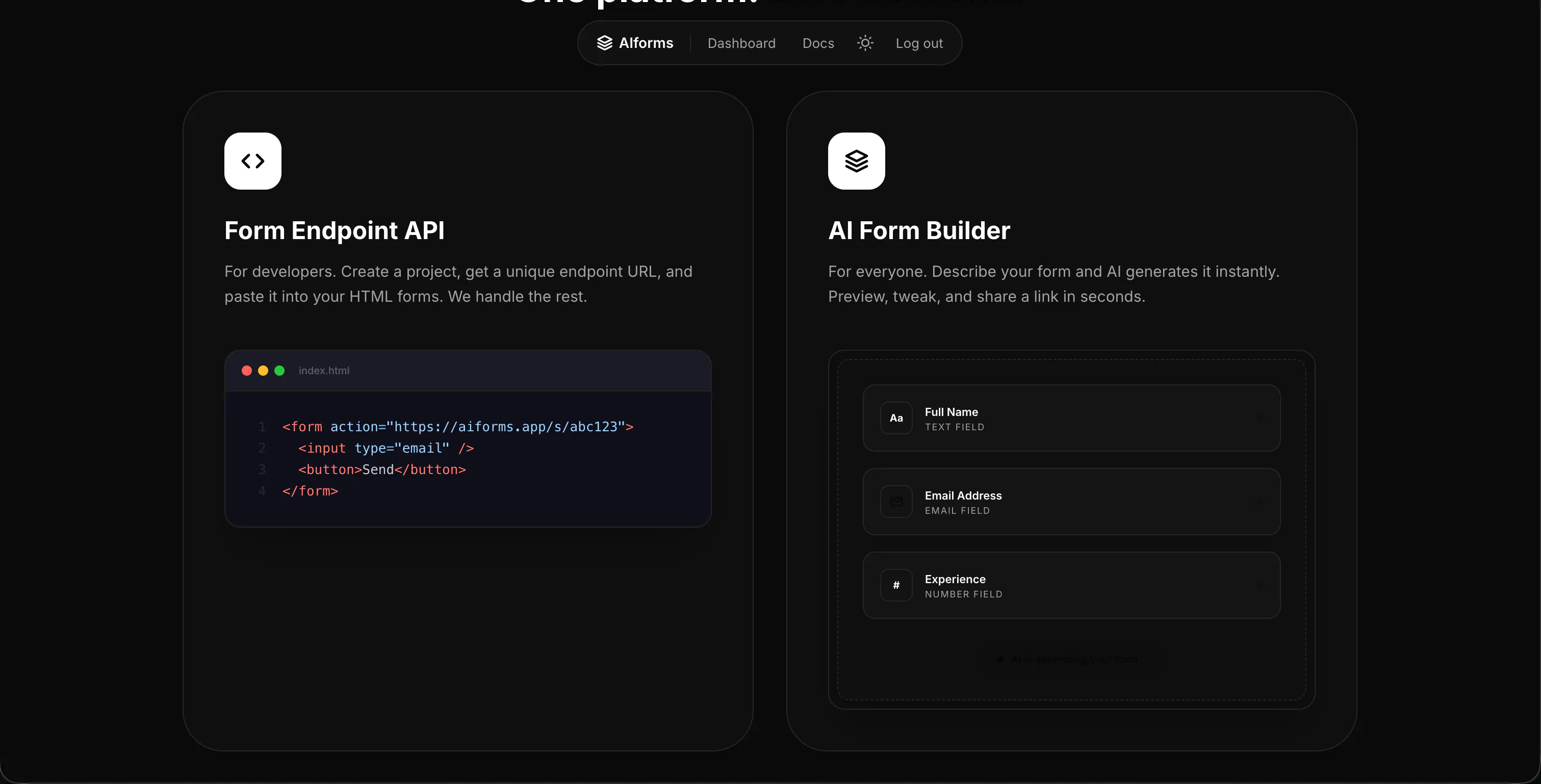Click the index.html file name

[324, 371]
